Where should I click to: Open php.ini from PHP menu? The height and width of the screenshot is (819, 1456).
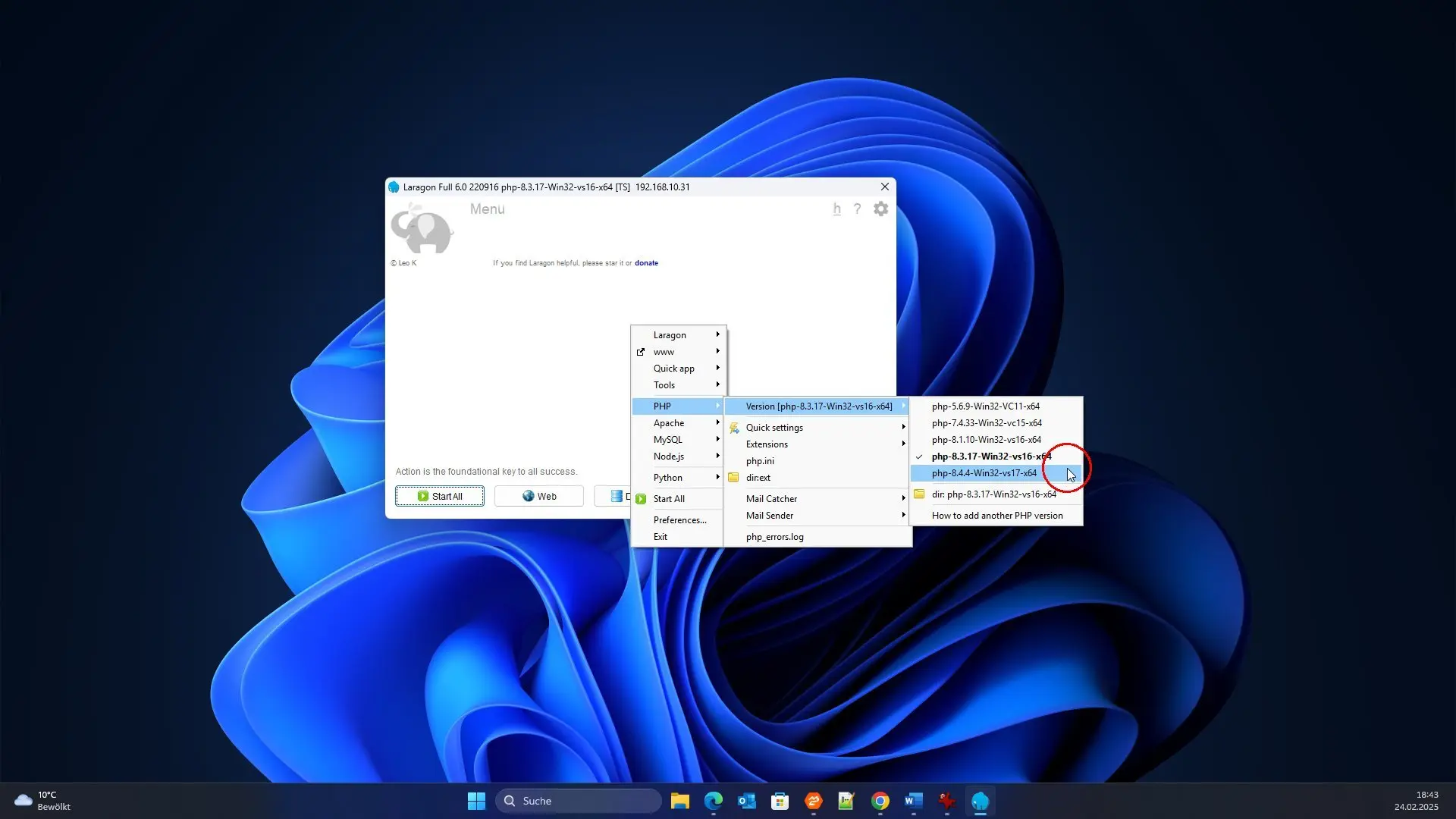point(817,461)
